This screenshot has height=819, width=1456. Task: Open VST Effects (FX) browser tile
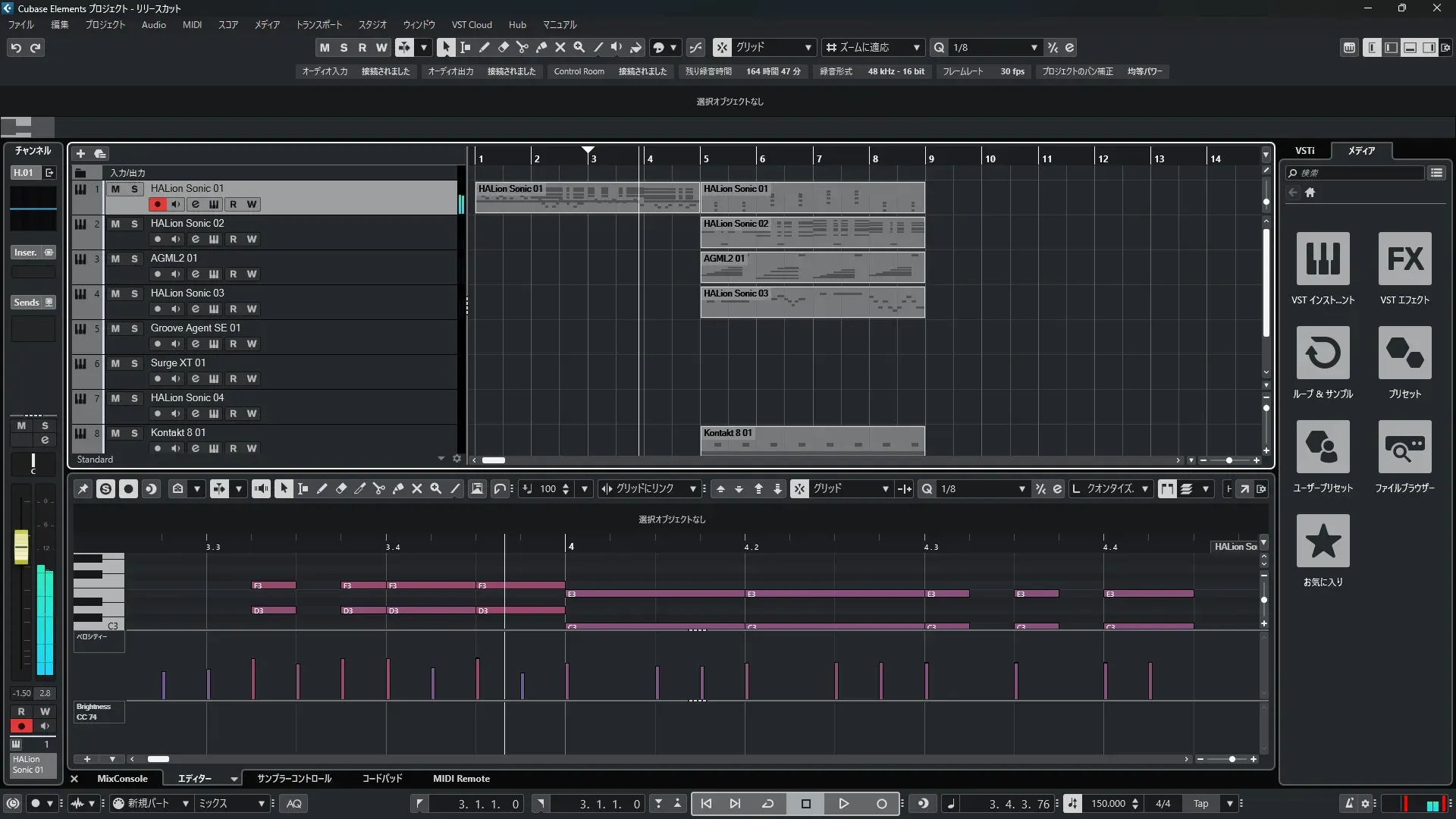point(1404,259)
